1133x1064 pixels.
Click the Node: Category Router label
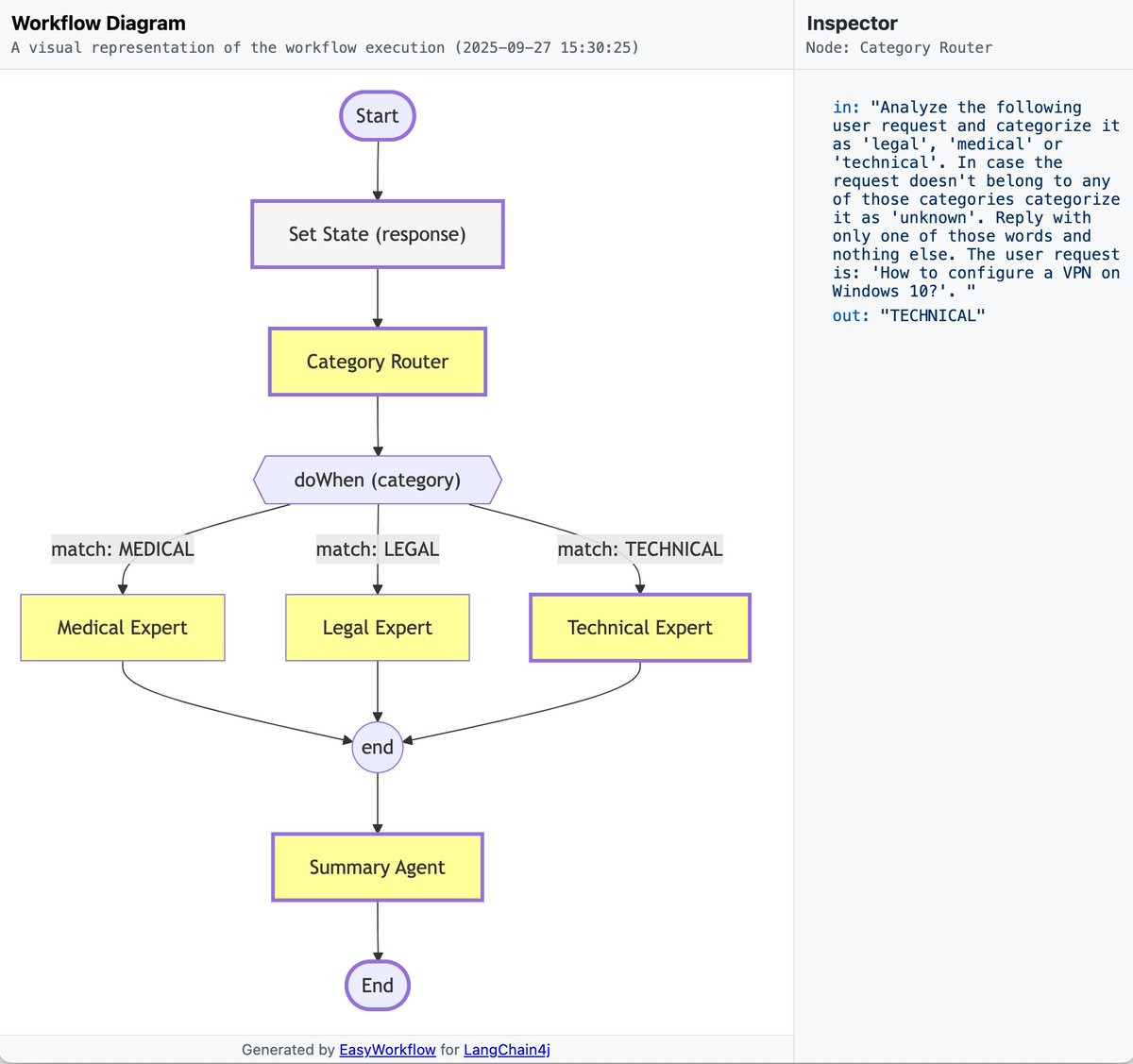tap(899, 47)
